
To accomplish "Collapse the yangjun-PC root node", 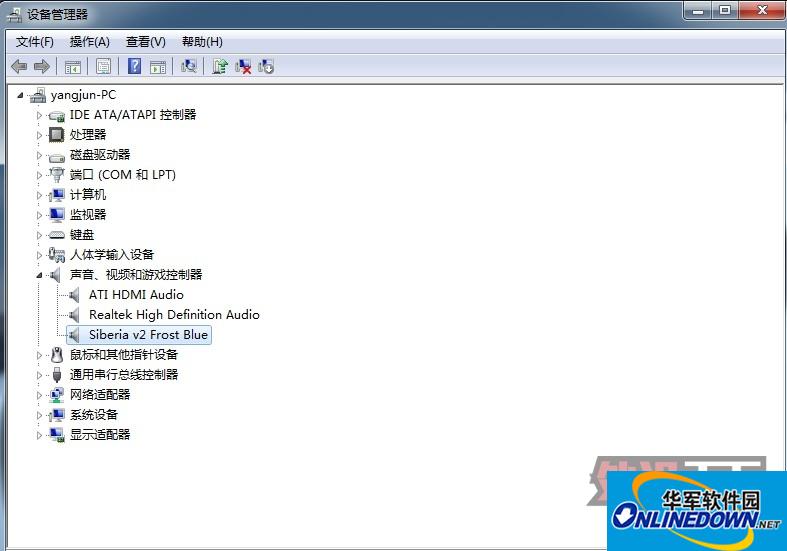I will (x=20, y=95).
